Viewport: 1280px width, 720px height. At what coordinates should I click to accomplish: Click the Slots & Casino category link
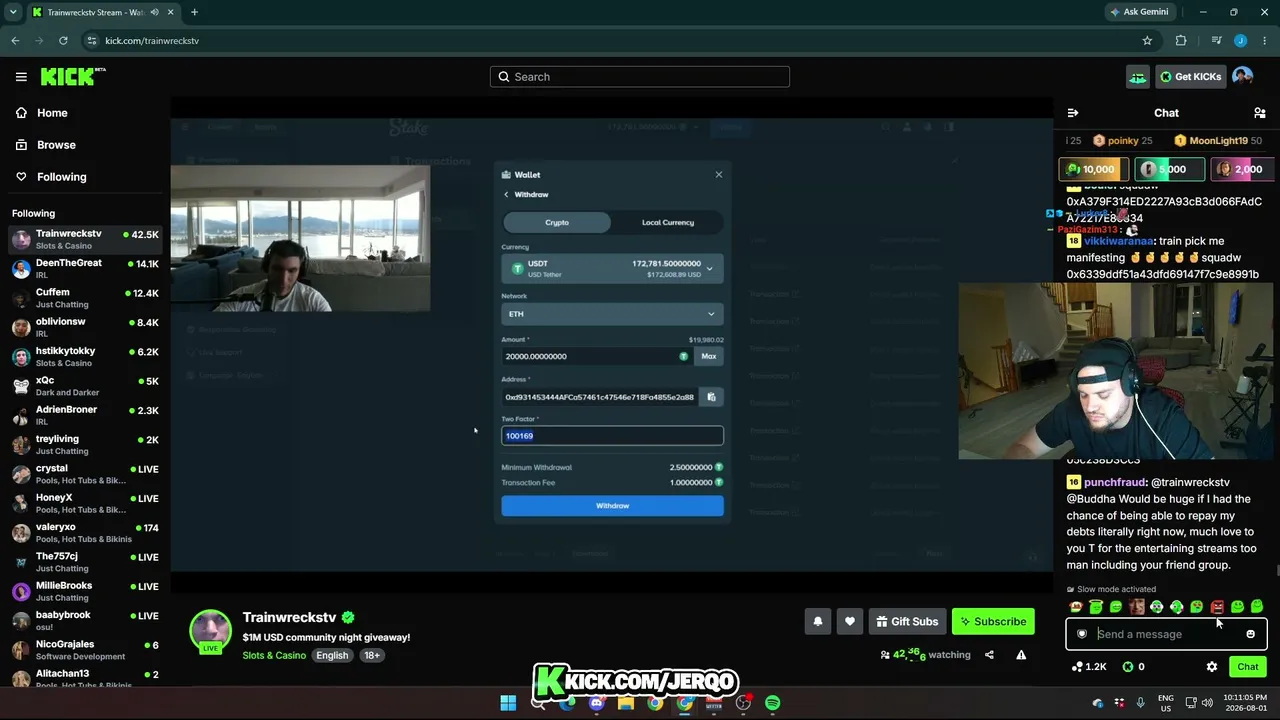tap(273, 656)
